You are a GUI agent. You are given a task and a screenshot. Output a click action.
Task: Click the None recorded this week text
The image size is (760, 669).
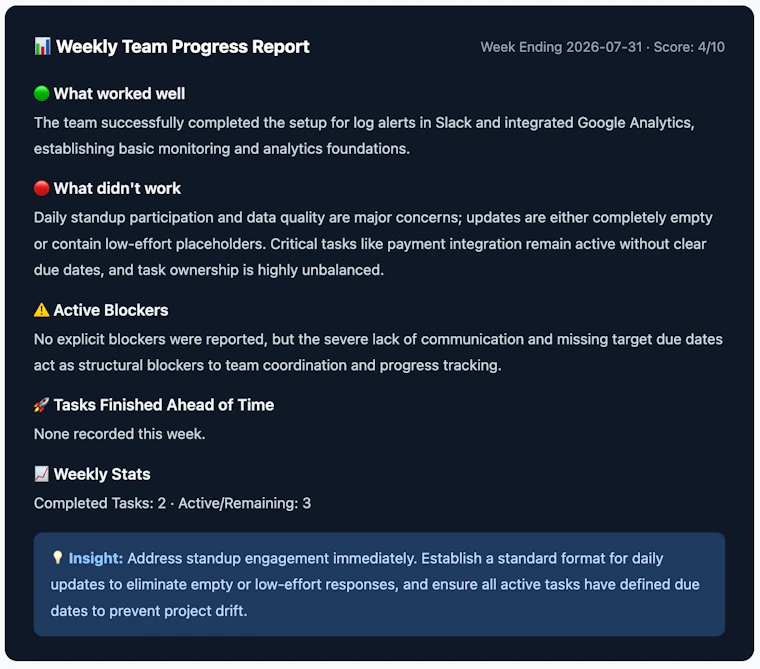[x=120, y=434]
